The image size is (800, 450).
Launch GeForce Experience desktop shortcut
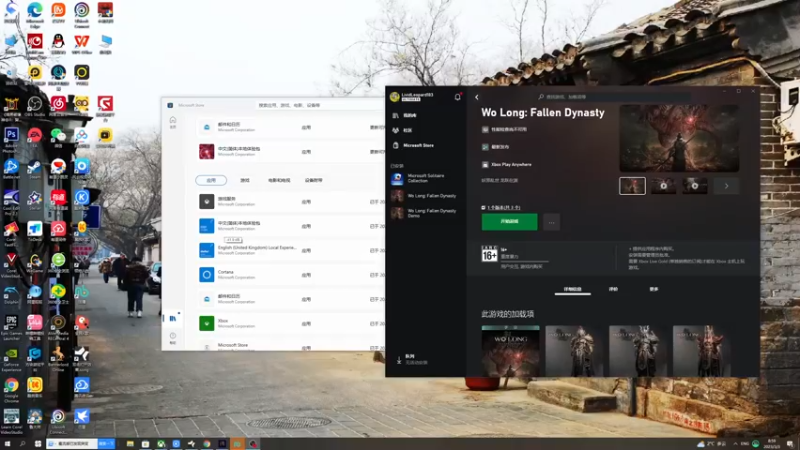pyautogui.click(x=11, y=357)
